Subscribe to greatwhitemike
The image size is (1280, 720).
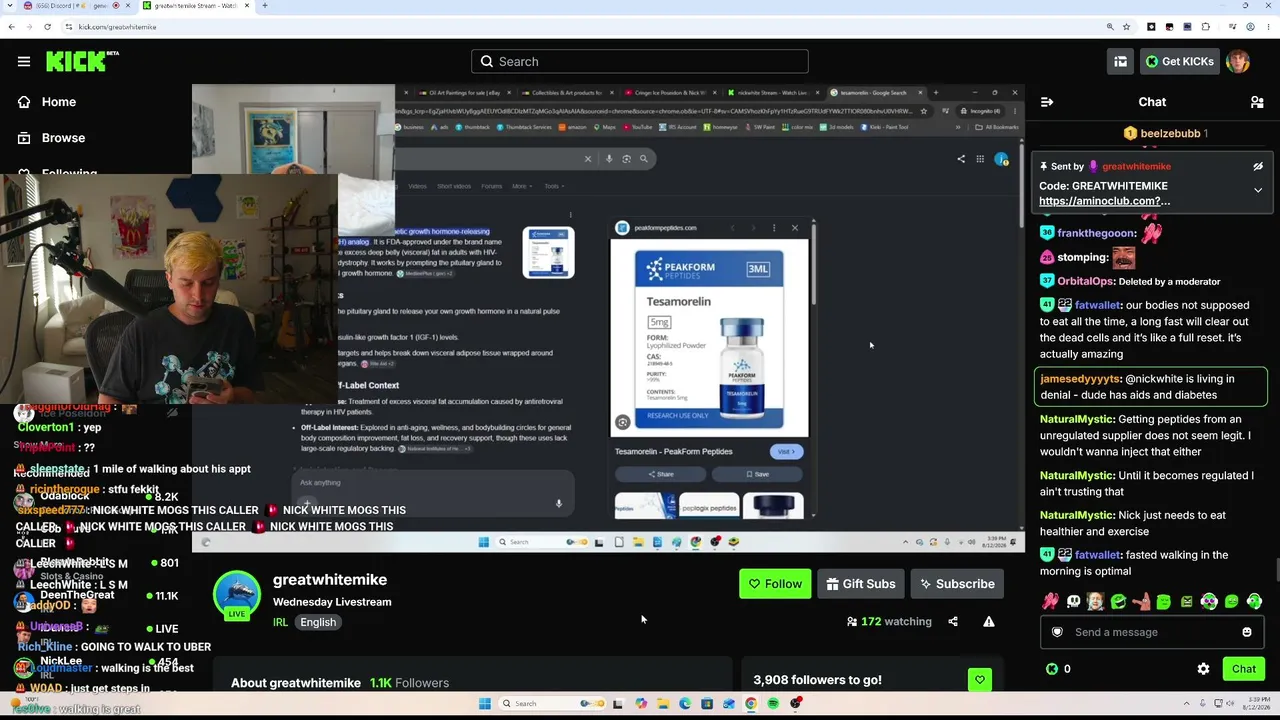click(x=957, y=584)
